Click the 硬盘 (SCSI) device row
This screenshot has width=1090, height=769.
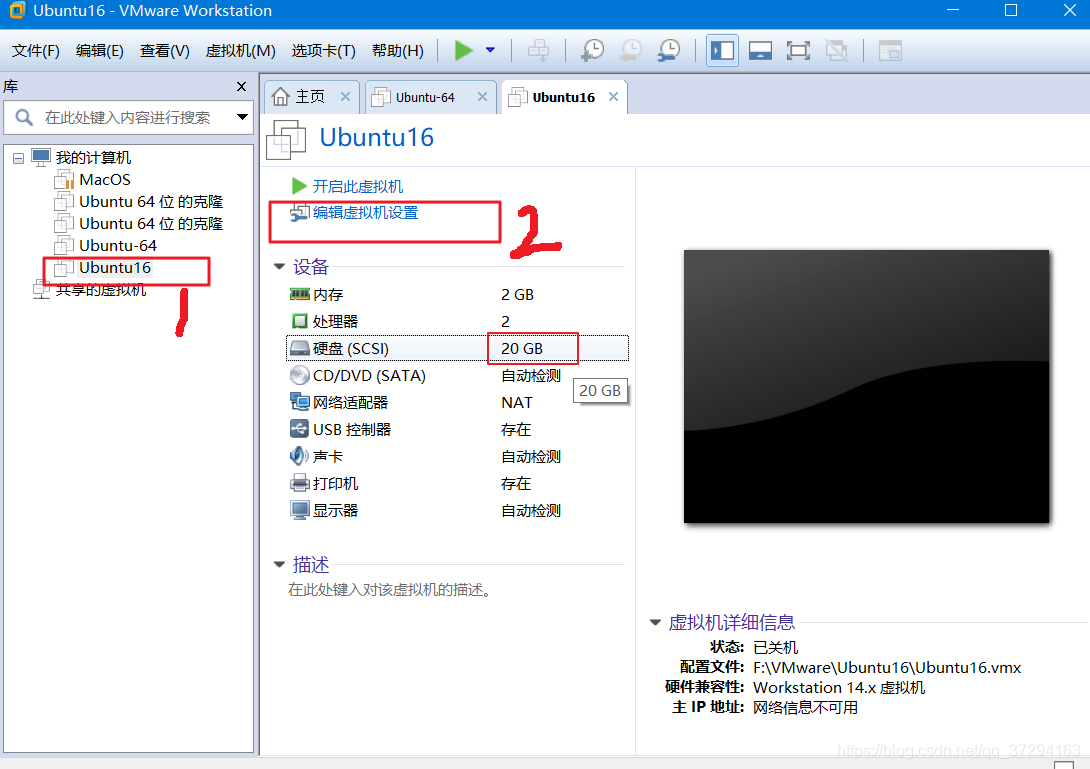[x=457, y=348]
